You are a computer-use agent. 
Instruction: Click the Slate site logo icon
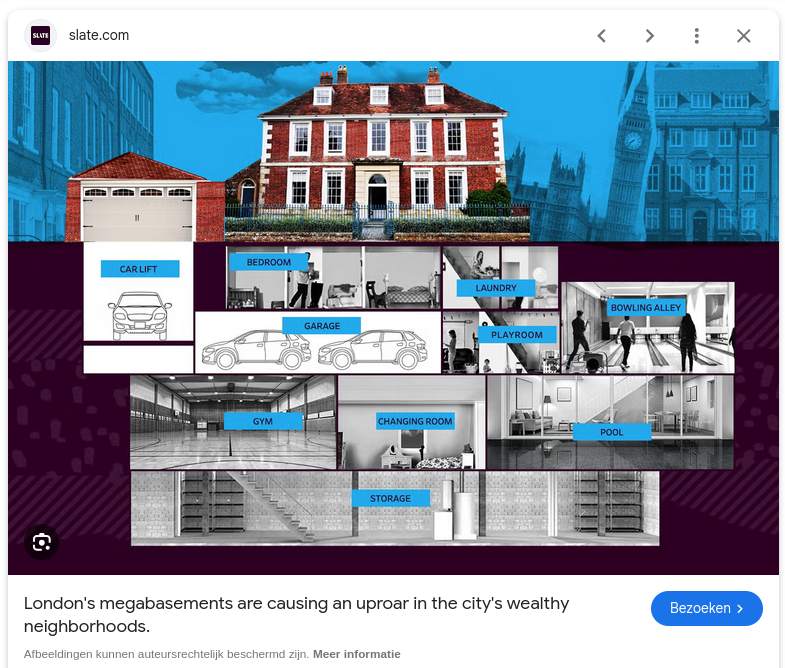[41, 36]
